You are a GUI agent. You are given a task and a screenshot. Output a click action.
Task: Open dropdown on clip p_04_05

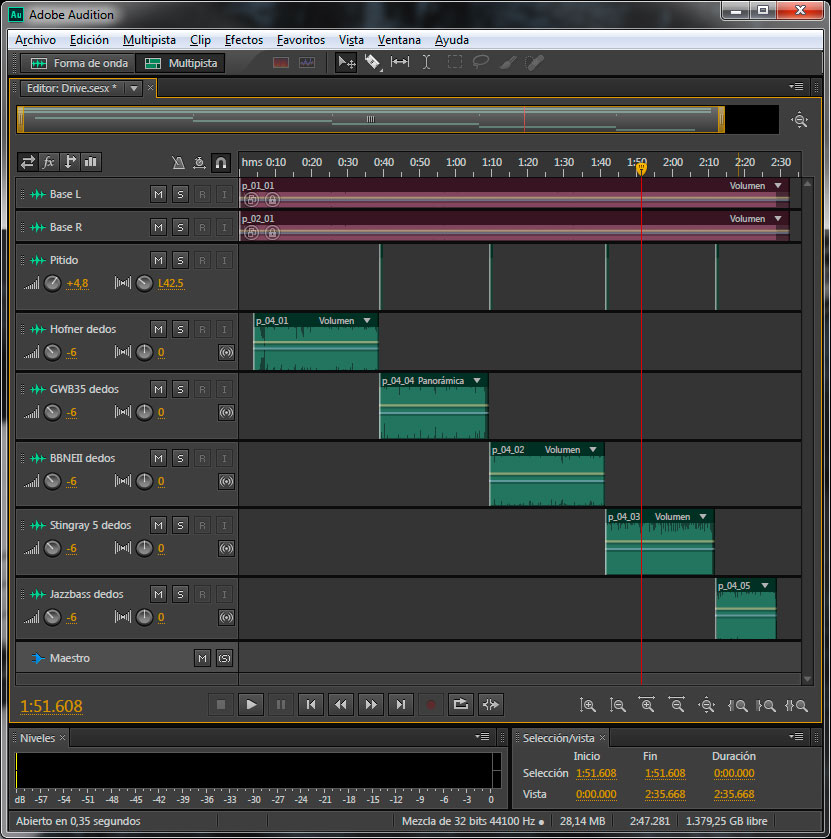click(765, 585)
